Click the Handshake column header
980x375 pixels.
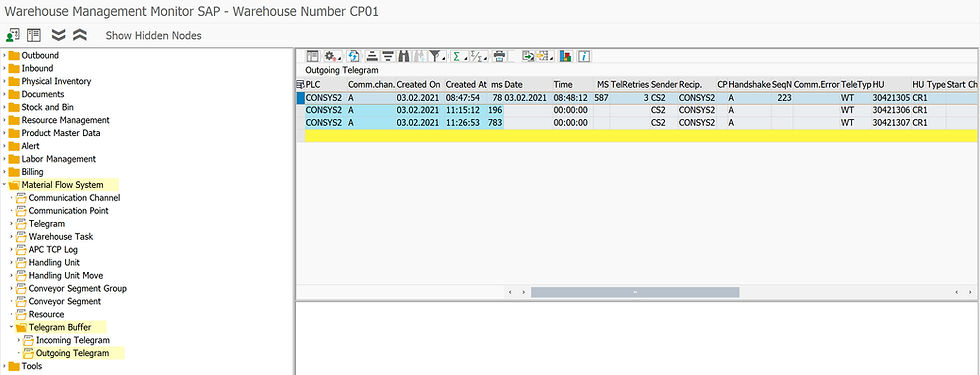(749, 84)
